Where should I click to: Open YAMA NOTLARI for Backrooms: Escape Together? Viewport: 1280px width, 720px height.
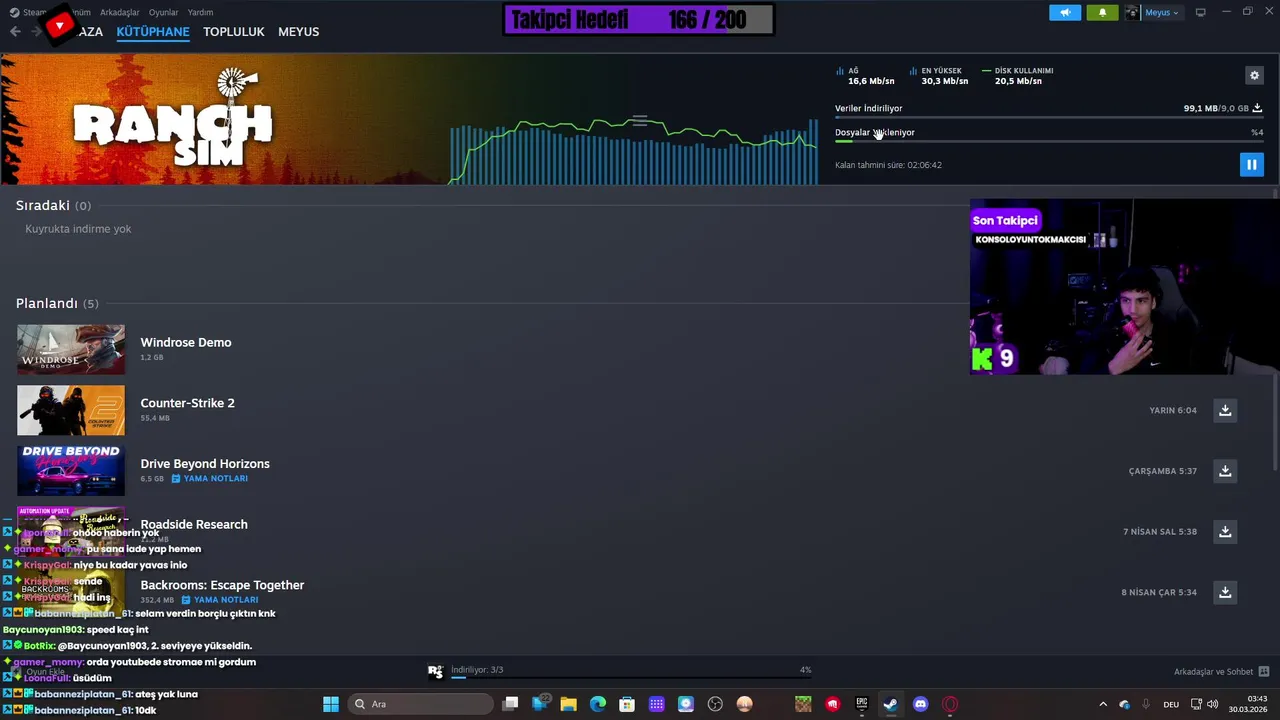coord(220,600)
